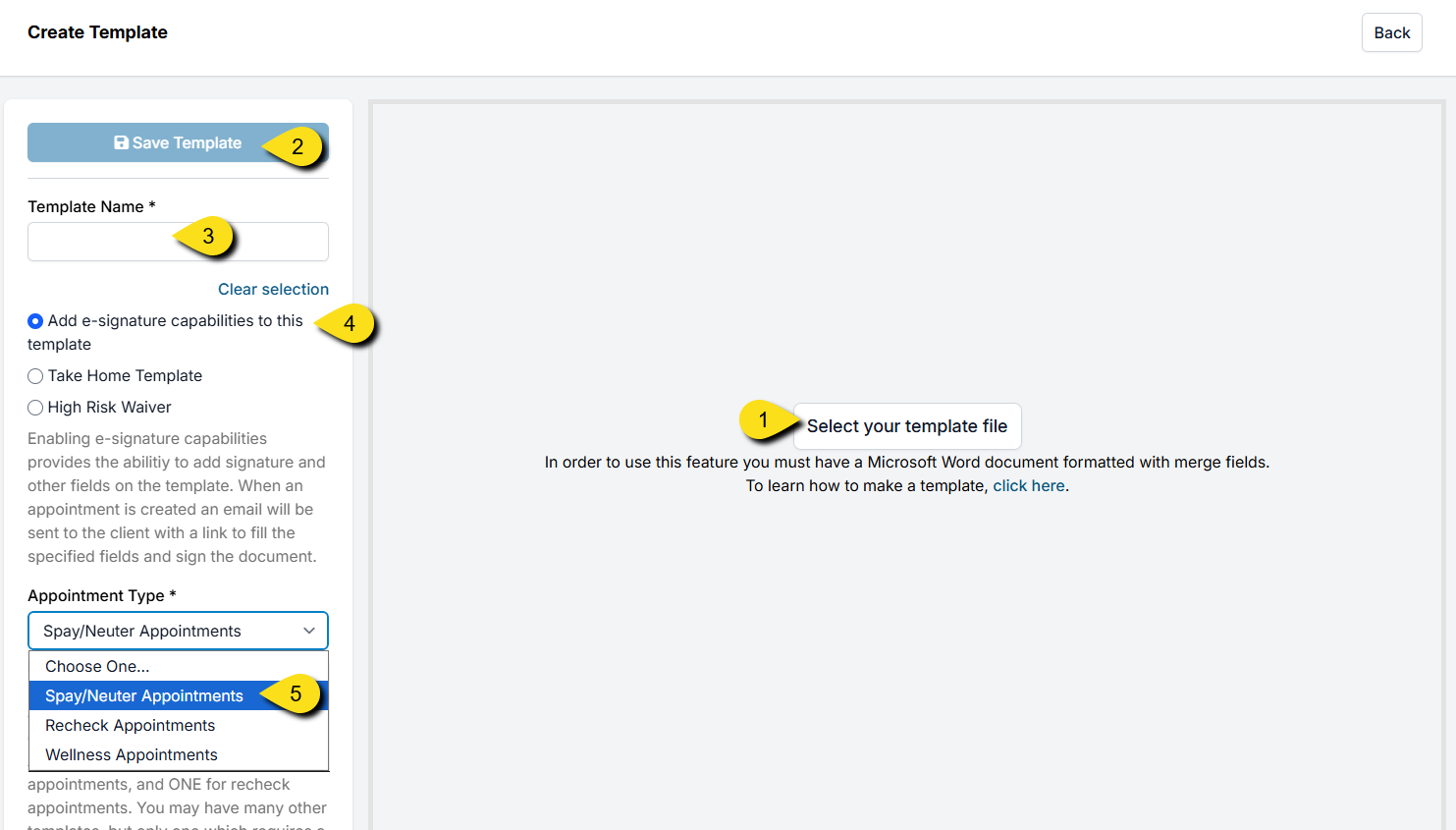Click the yellow callout marker numbered 2

click(x=297, y=147)
